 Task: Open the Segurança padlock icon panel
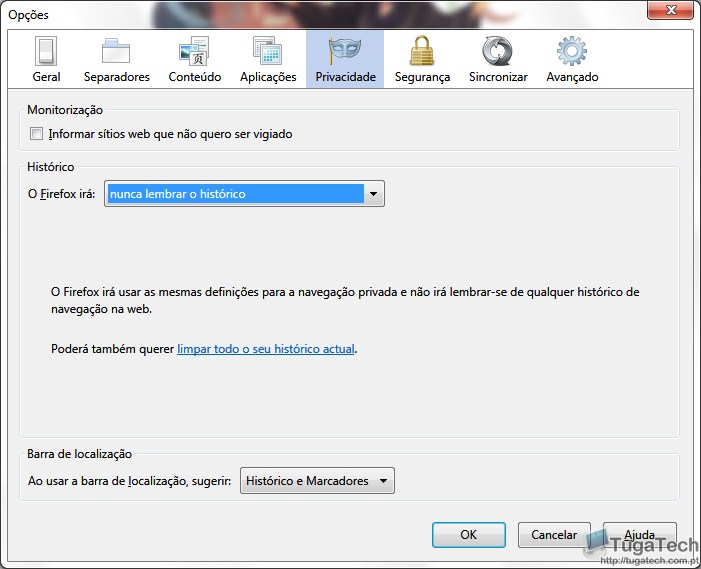[x=422, y=59]
